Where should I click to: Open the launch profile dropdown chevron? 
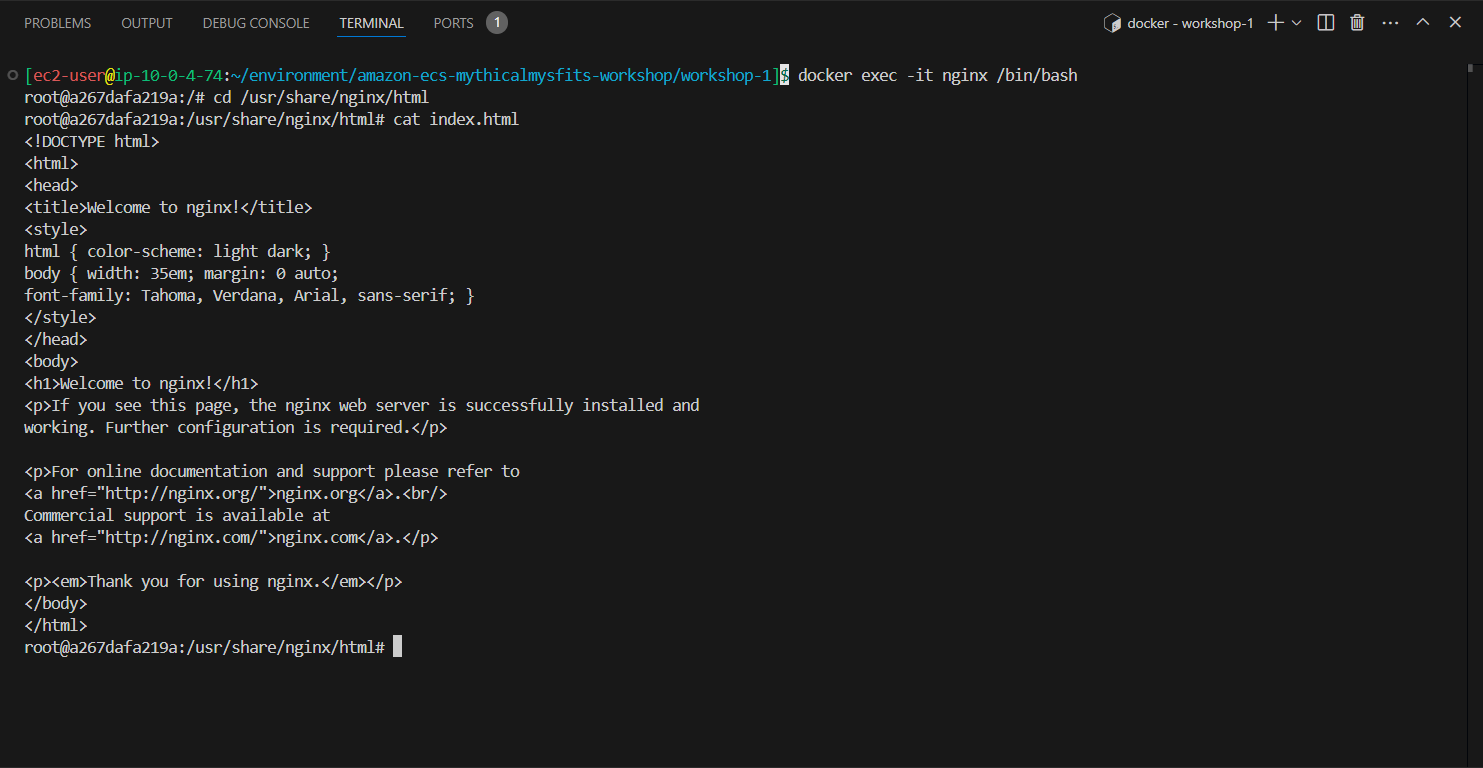click(1297, 22)
